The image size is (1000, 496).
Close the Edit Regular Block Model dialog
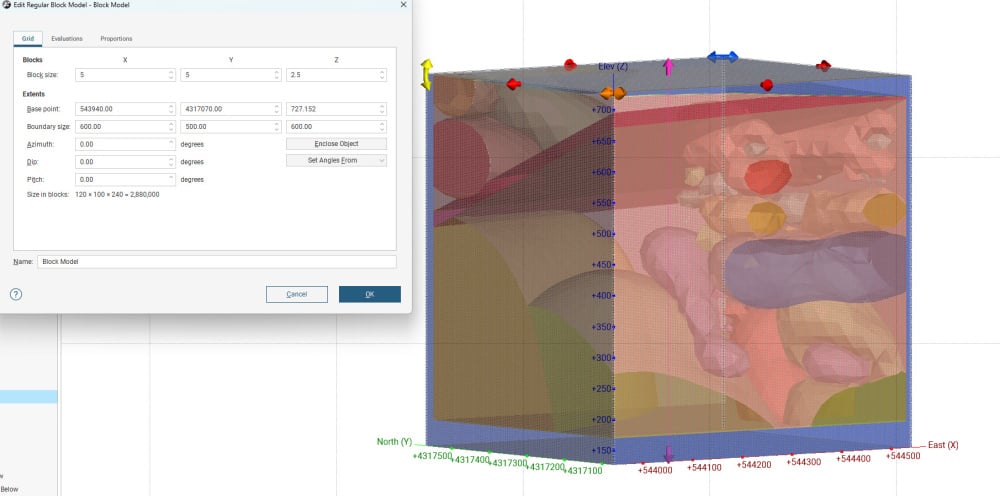(403, 4)
